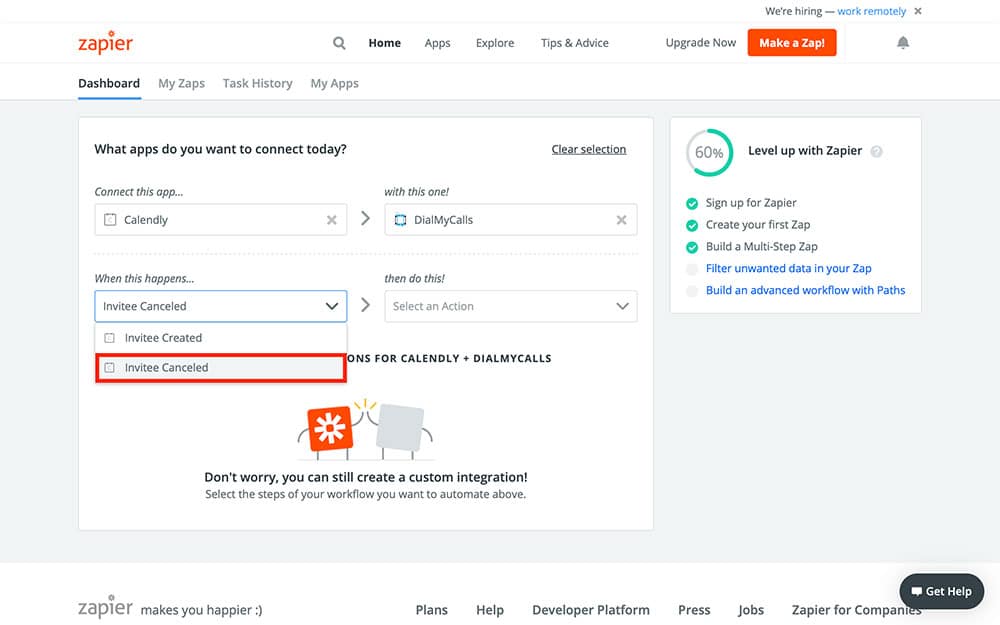Click the help question mark icon
Screen dimensions: 1000x625
(877, 152)
